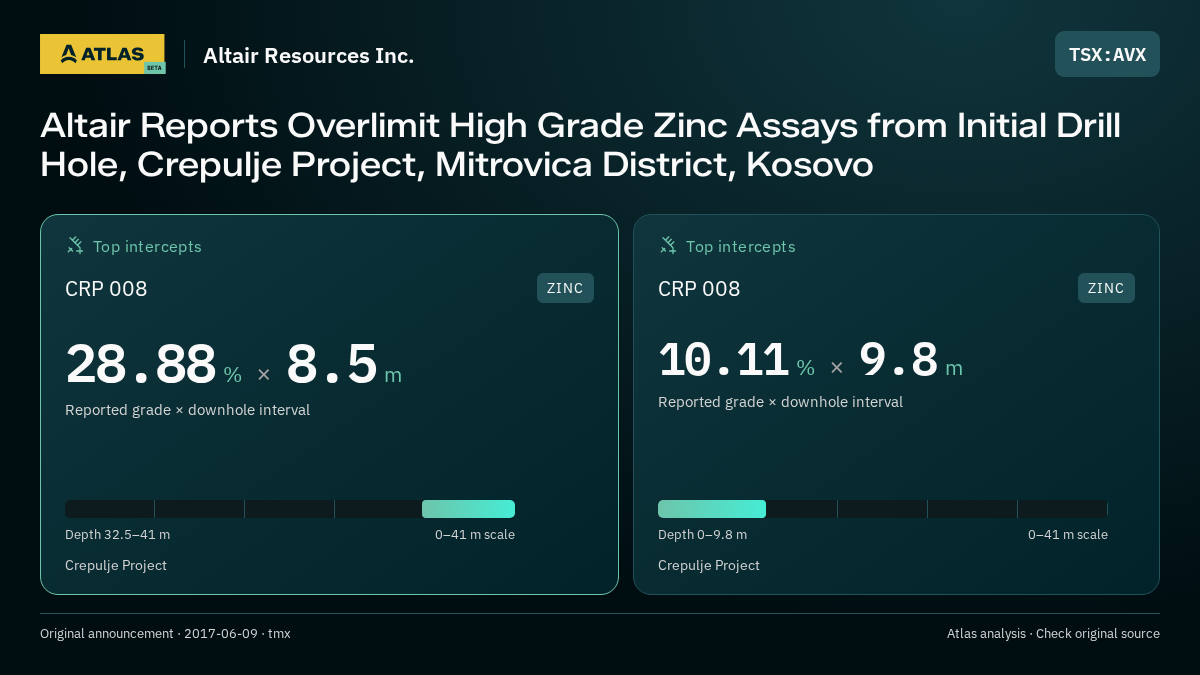Click the grade × interval caption on the 28.88% card

click(187, 410)
